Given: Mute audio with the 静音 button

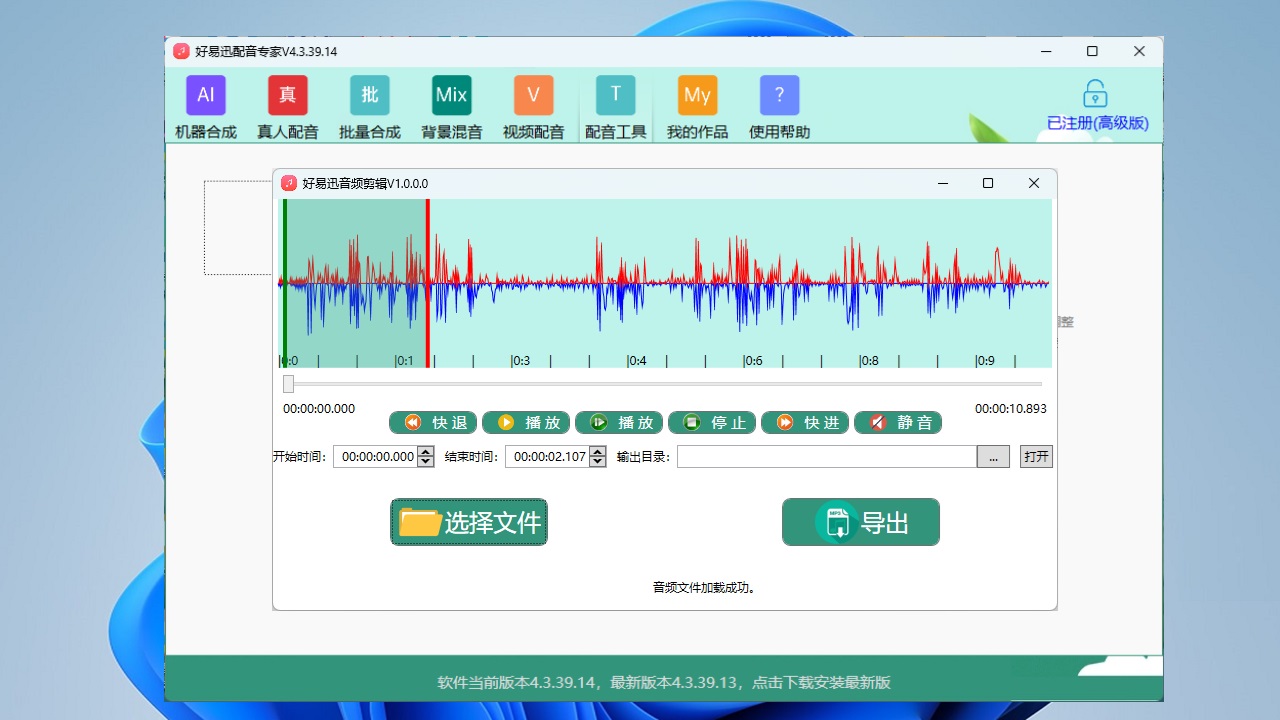Looking at the screenshot, I should point(897,422).
